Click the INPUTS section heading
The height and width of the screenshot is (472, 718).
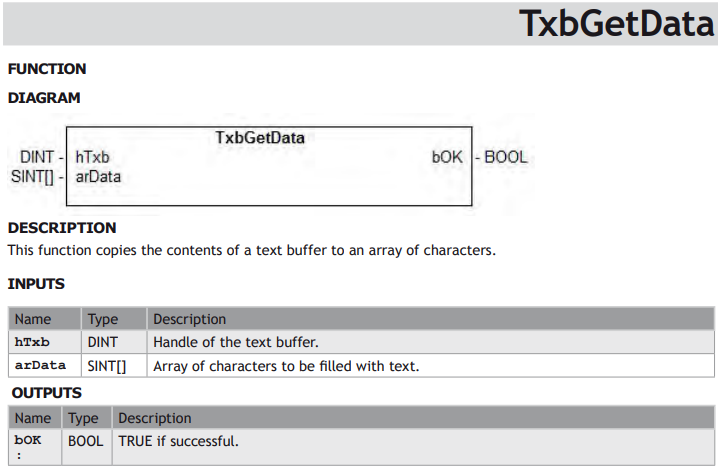coord(36,284)
